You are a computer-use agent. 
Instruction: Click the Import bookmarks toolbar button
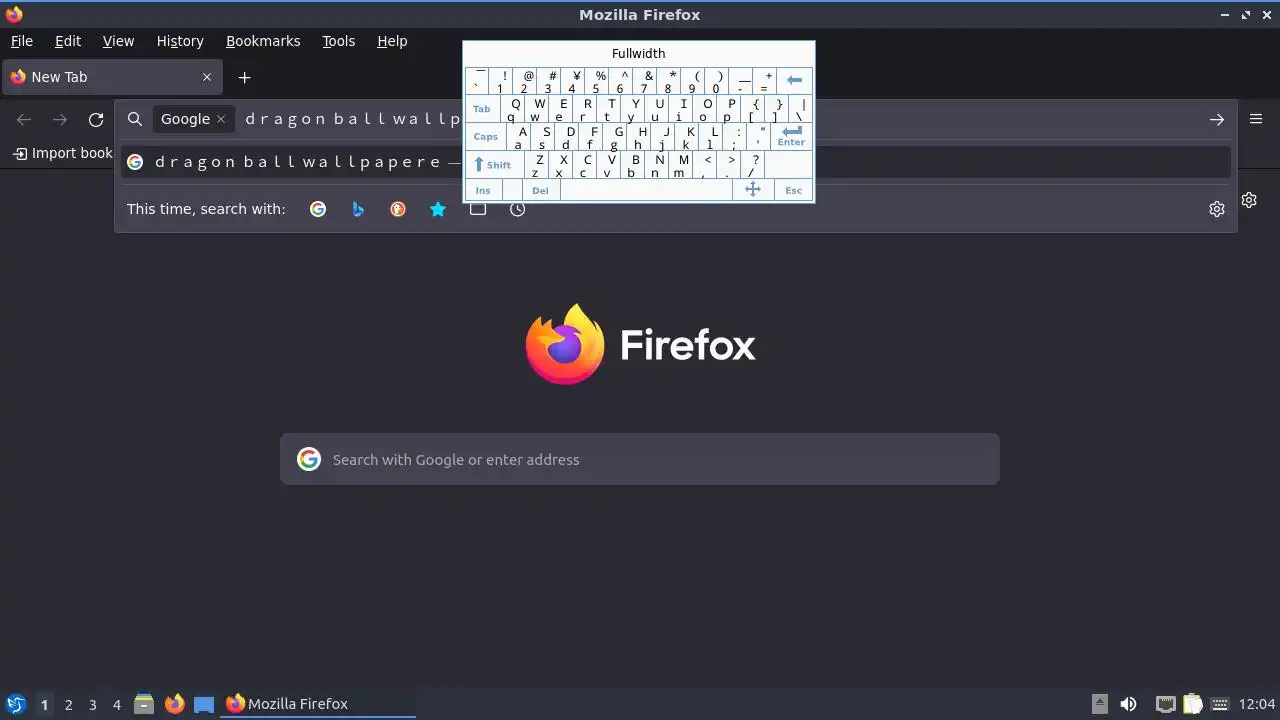tap(62, 153)
